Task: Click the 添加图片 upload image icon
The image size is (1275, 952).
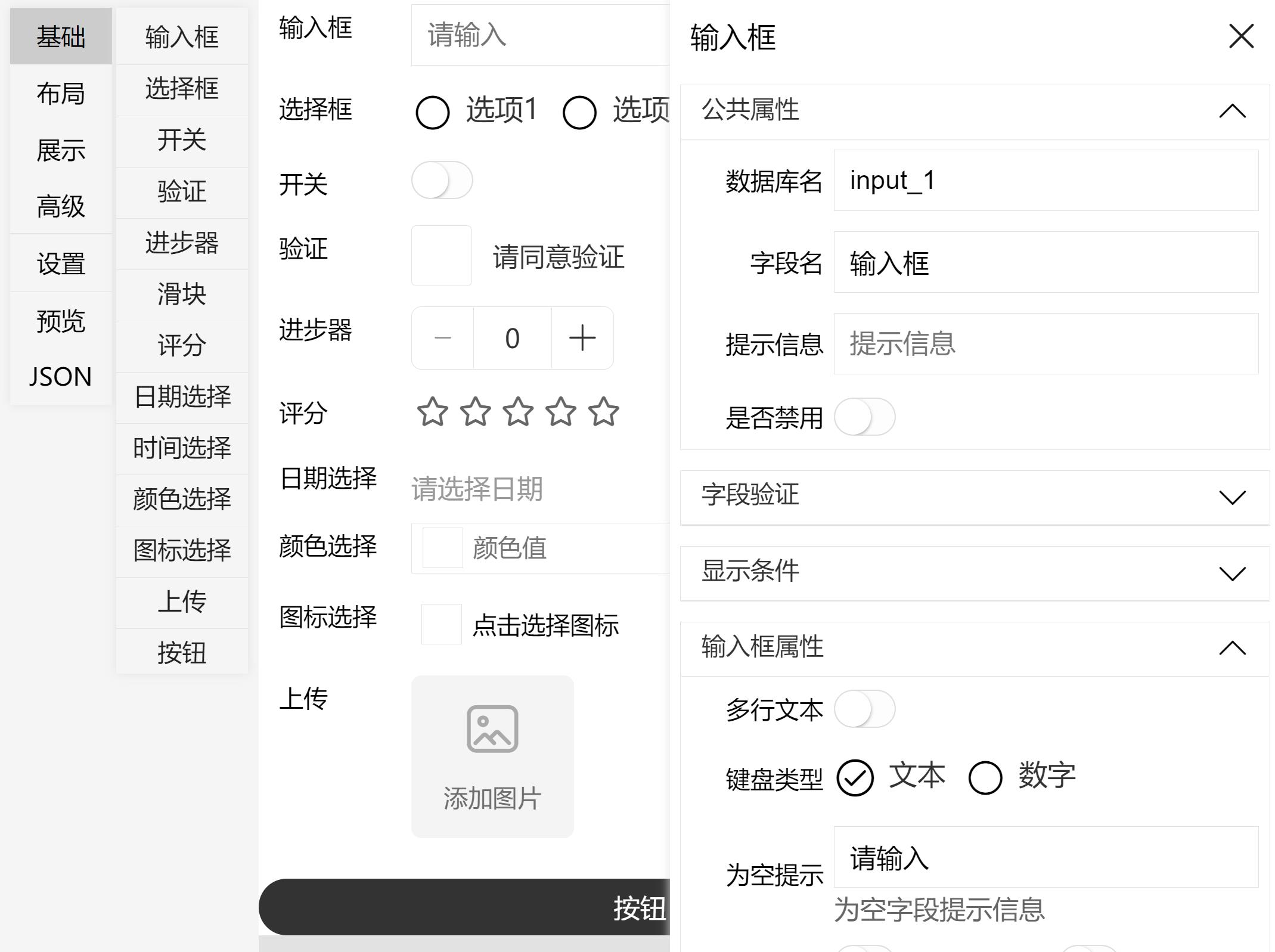Action: [492, 728]
